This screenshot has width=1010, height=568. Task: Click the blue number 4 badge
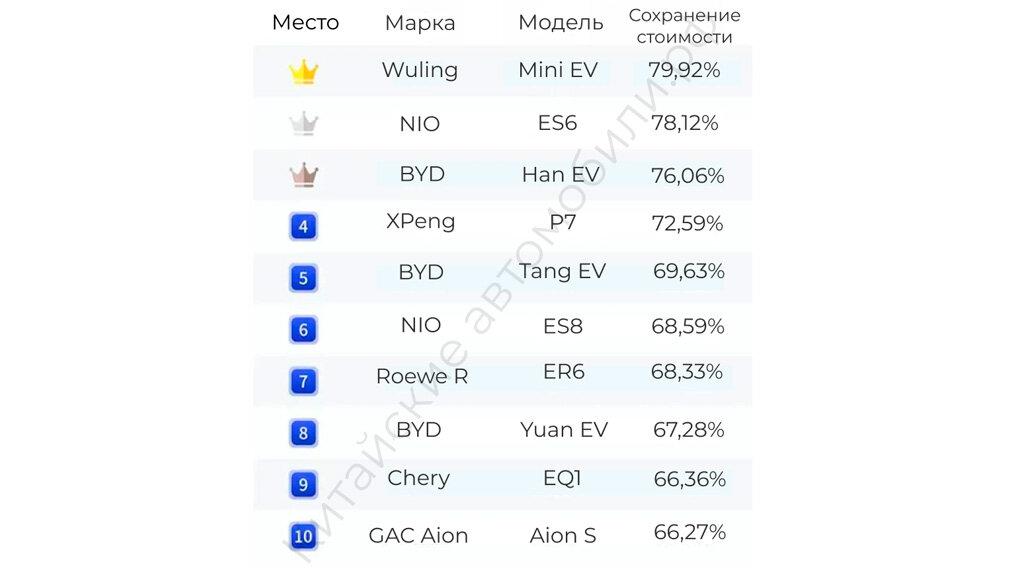point(303,227)
